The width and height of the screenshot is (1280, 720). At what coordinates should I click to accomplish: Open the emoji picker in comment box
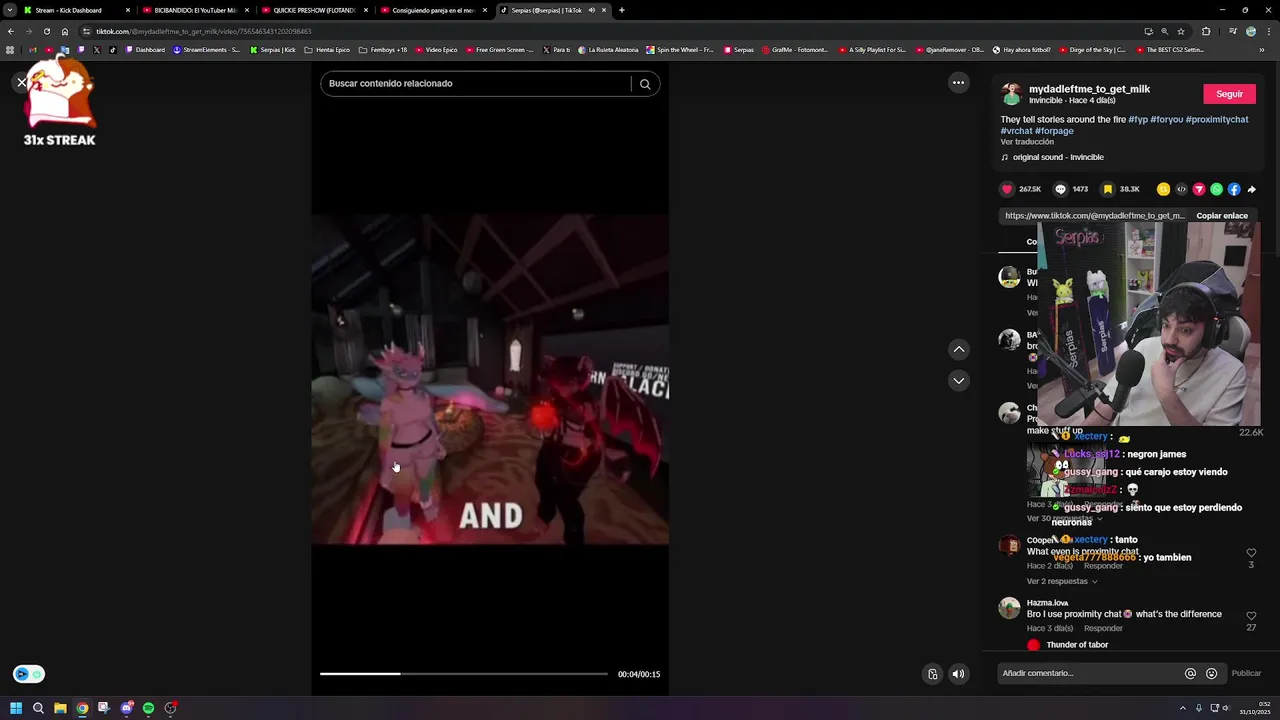click(1211, 673)
